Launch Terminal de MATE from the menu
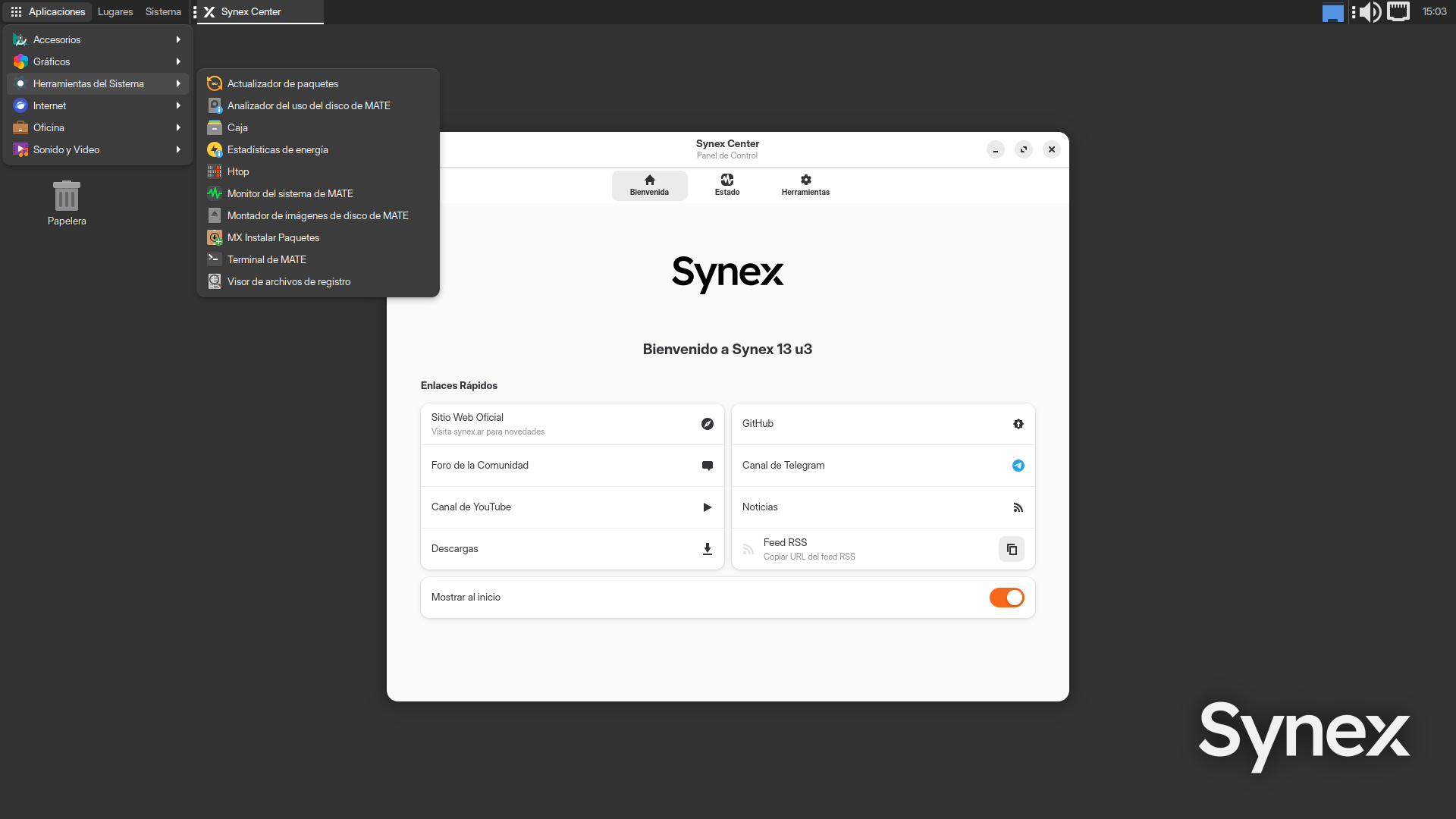The height and width of the screenshot is (819, 1456). click(x=267, y=259)
